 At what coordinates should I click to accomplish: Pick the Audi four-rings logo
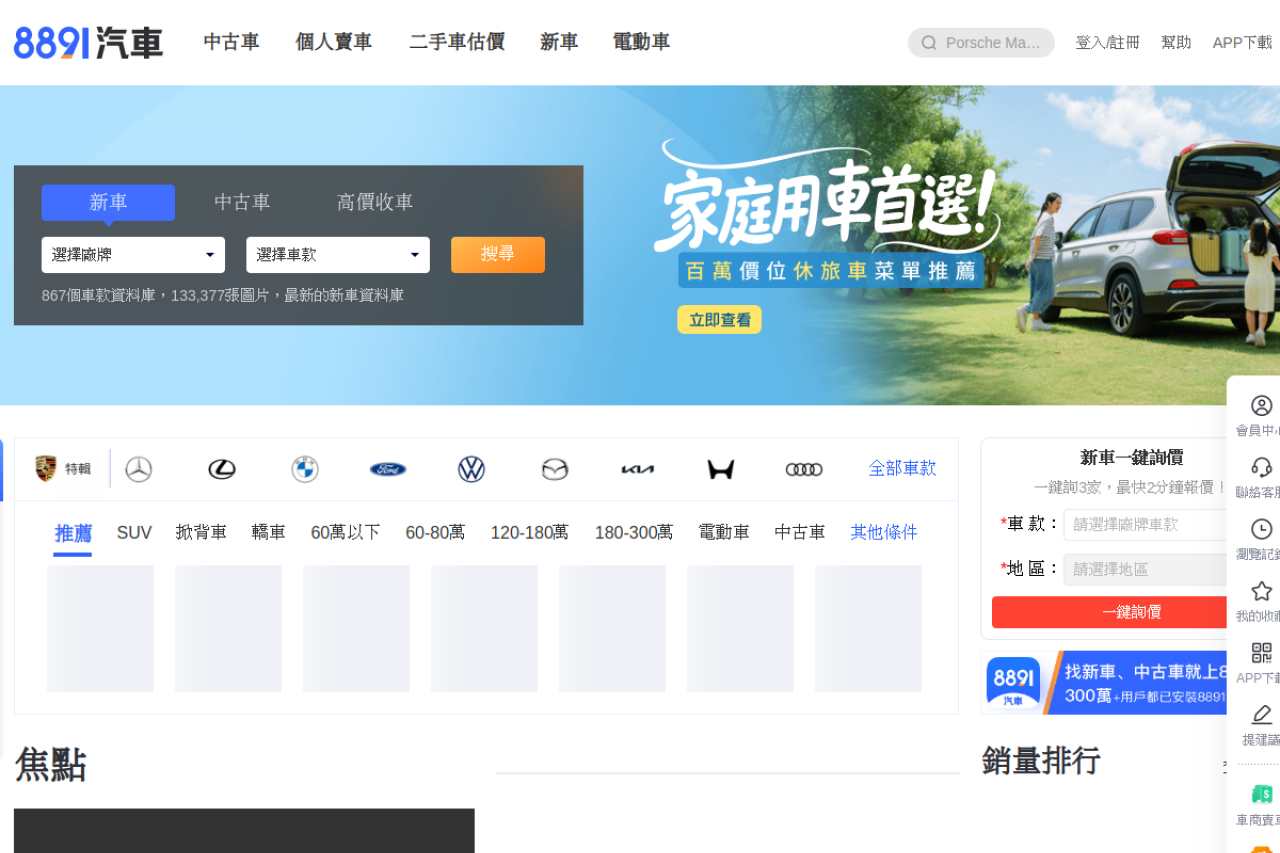point(803,469)
